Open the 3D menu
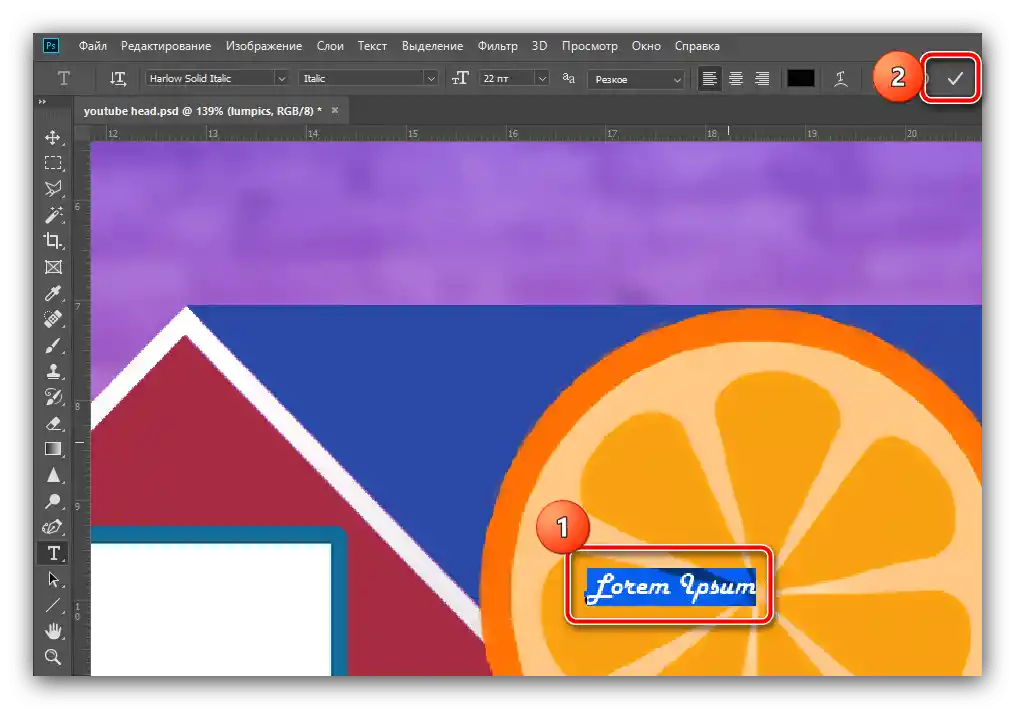This screenshot has height=709, width=1015. pos(539,46)
